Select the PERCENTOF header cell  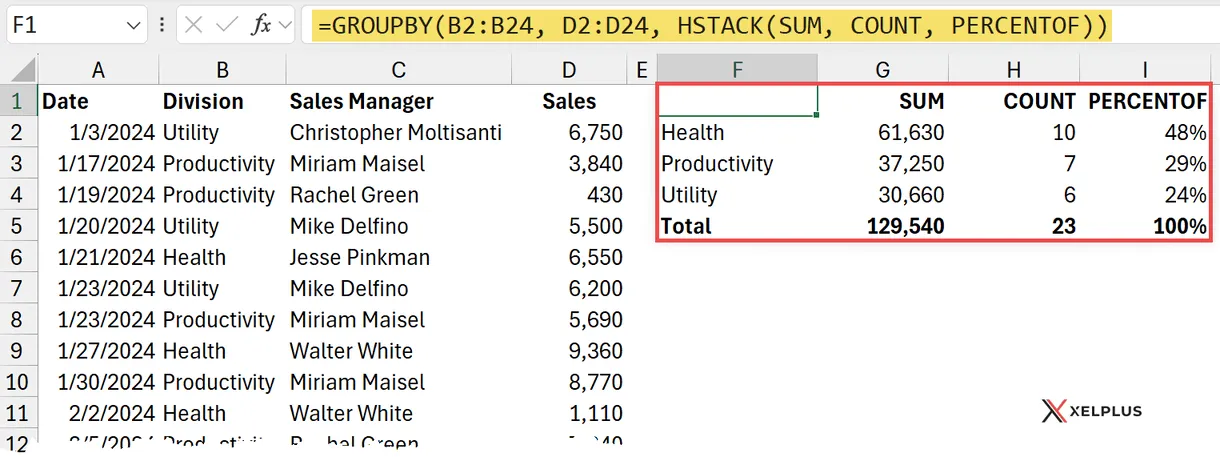tap(1146, 101)
